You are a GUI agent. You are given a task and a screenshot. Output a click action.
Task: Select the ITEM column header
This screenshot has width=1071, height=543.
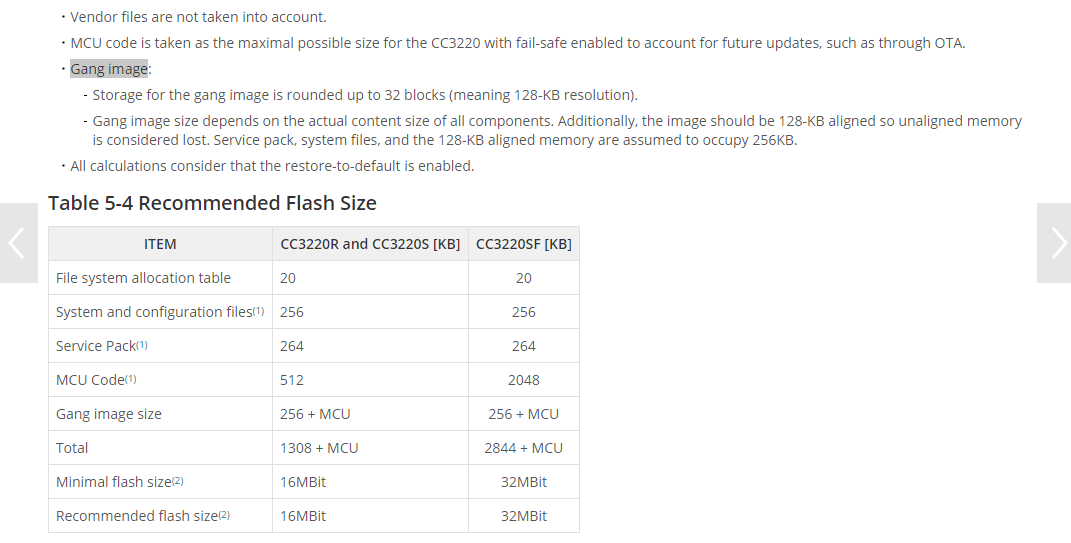tap(160, 244)
